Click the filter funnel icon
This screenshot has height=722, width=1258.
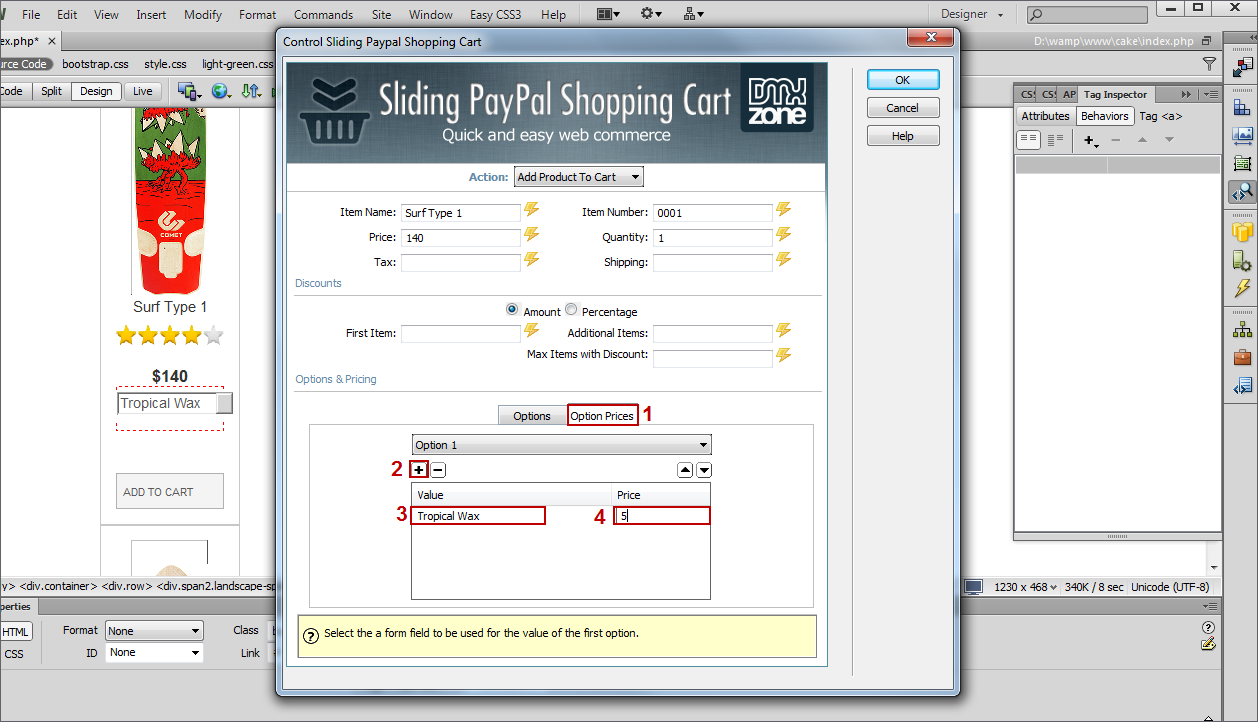click(x=1209, y=64)
